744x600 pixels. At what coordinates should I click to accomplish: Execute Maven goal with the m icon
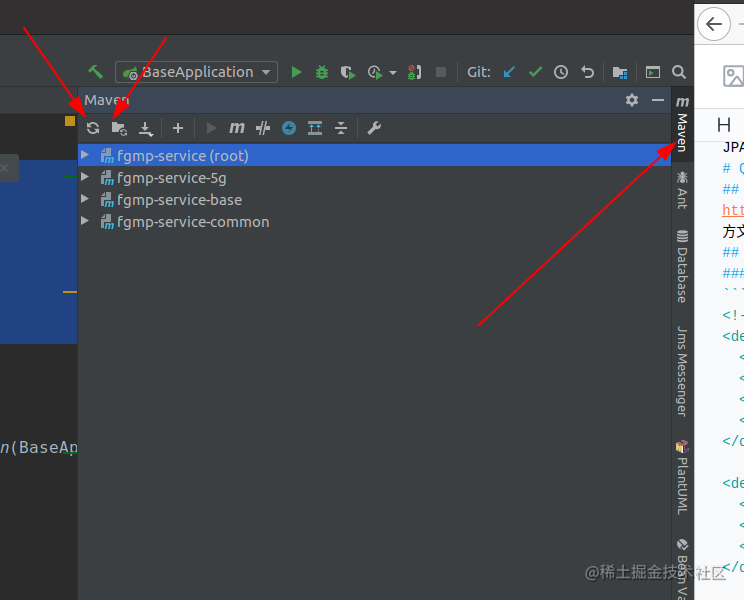pos(237,128)
